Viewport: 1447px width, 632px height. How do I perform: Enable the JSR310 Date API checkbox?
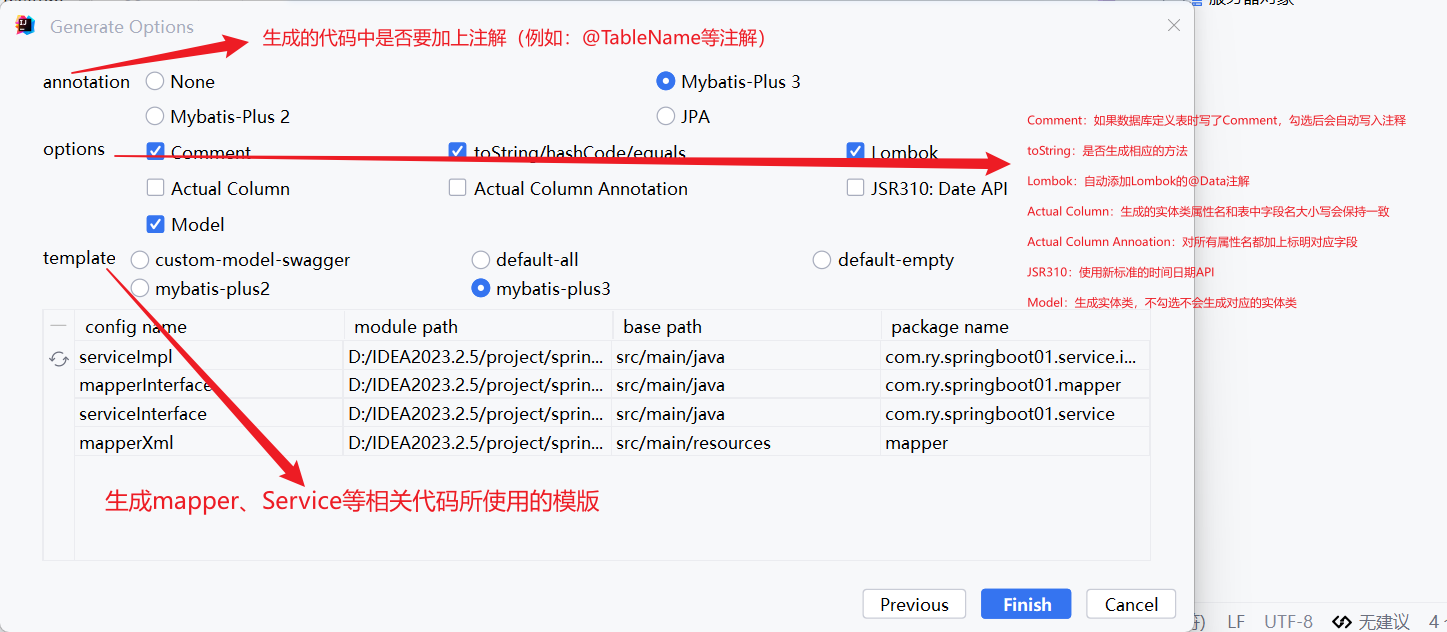(856, 187)
